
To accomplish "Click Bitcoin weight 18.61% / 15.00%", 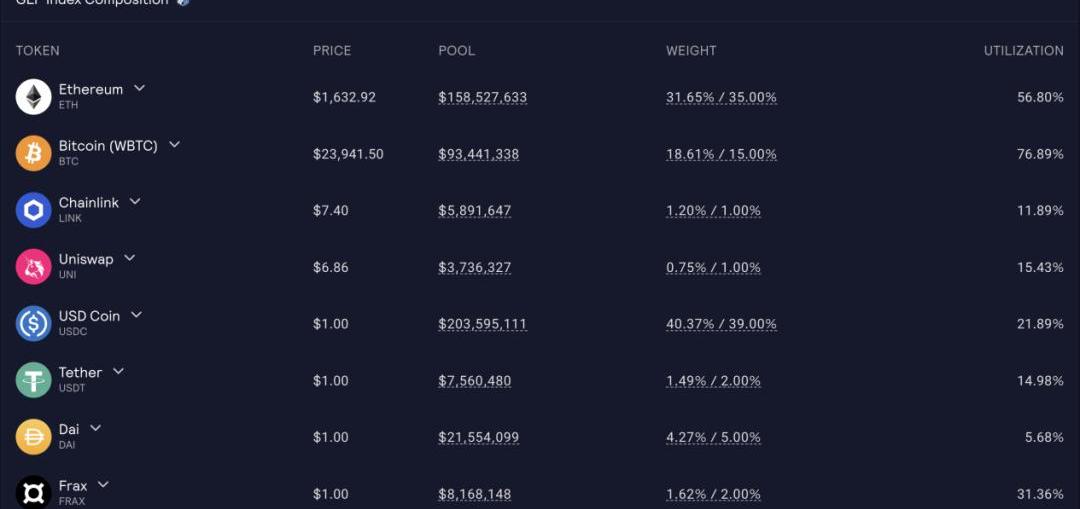I will 721,154.
